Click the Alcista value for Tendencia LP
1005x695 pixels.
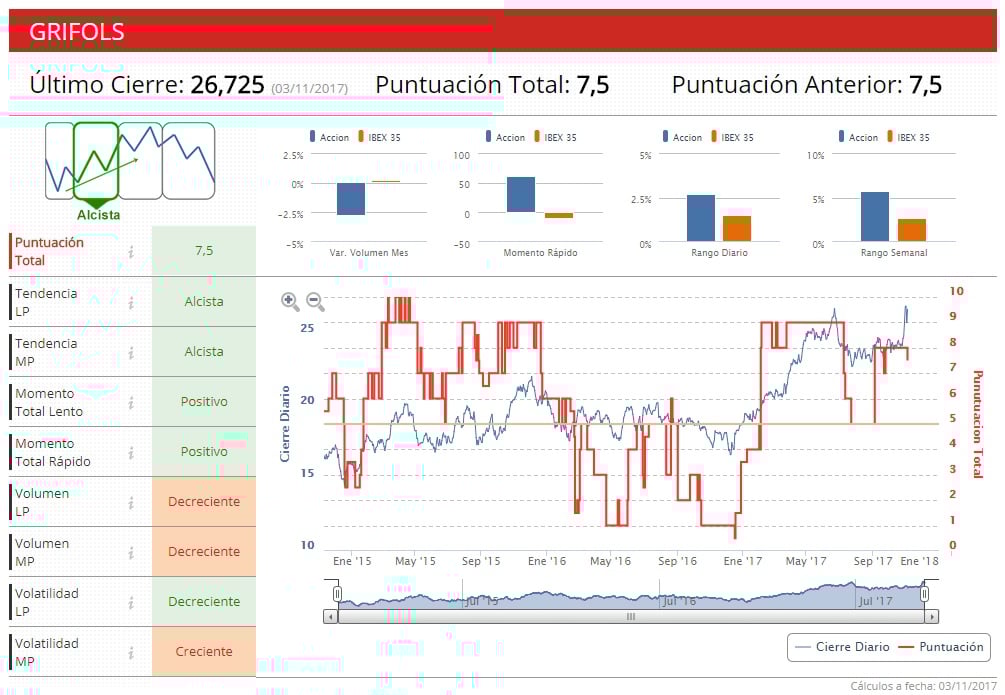click(x=204, y=301)
